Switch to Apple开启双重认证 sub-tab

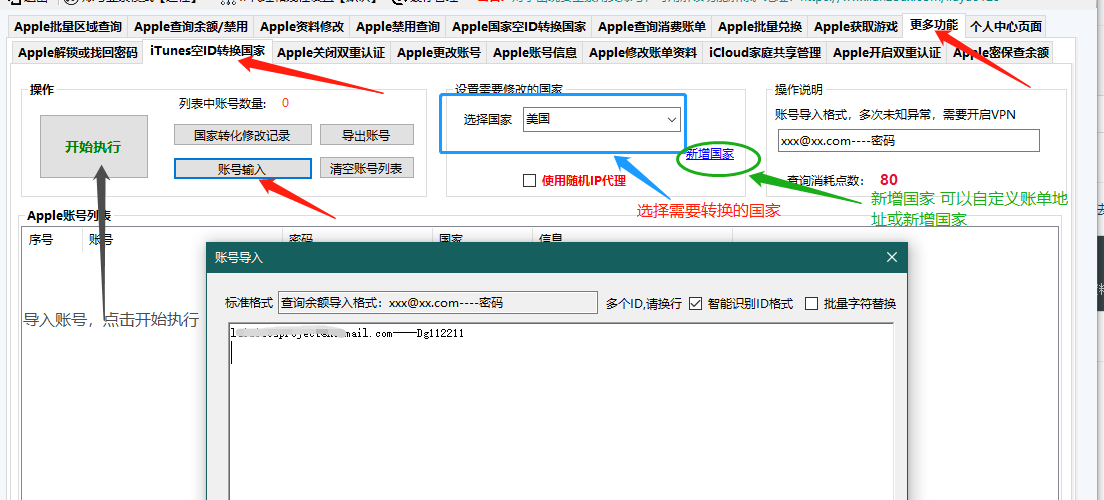pos(886,52)
